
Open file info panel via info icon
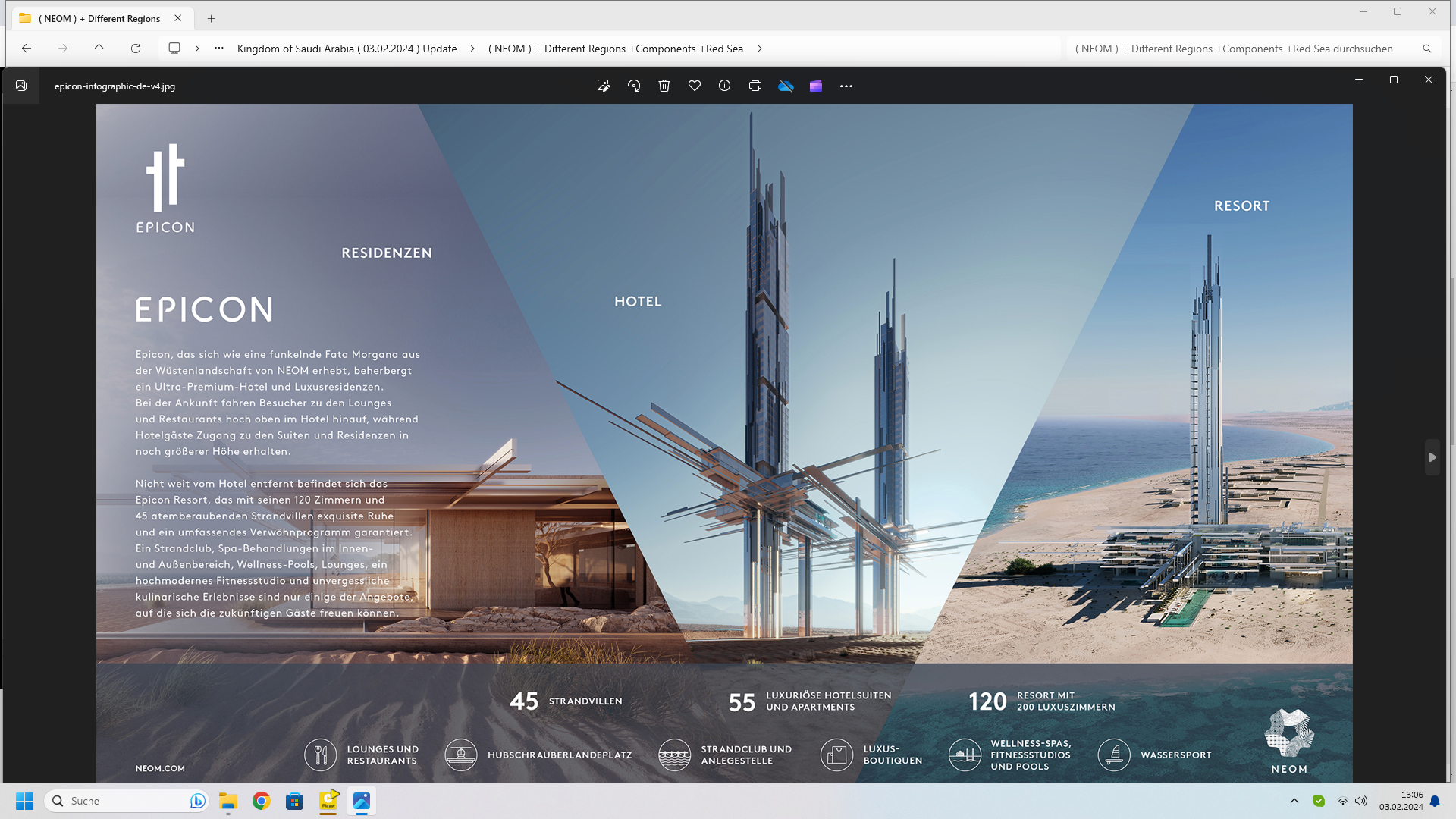click(725, 86)
